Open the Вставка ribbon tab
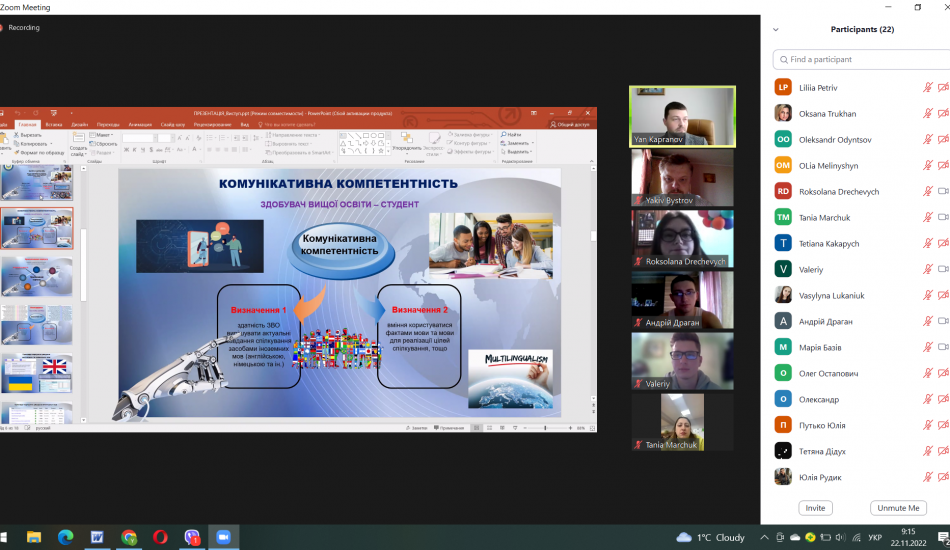 [x=53, y=124]
